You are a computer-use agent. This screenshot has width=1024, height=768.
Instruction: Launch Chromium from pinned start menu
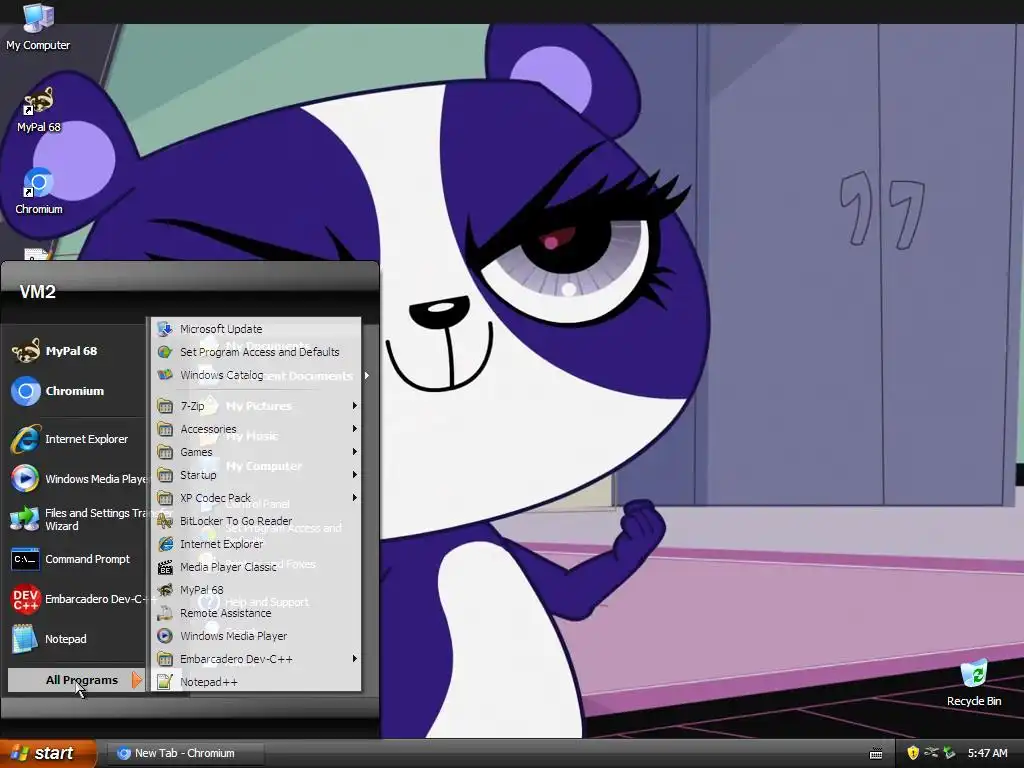pos(77,391)
